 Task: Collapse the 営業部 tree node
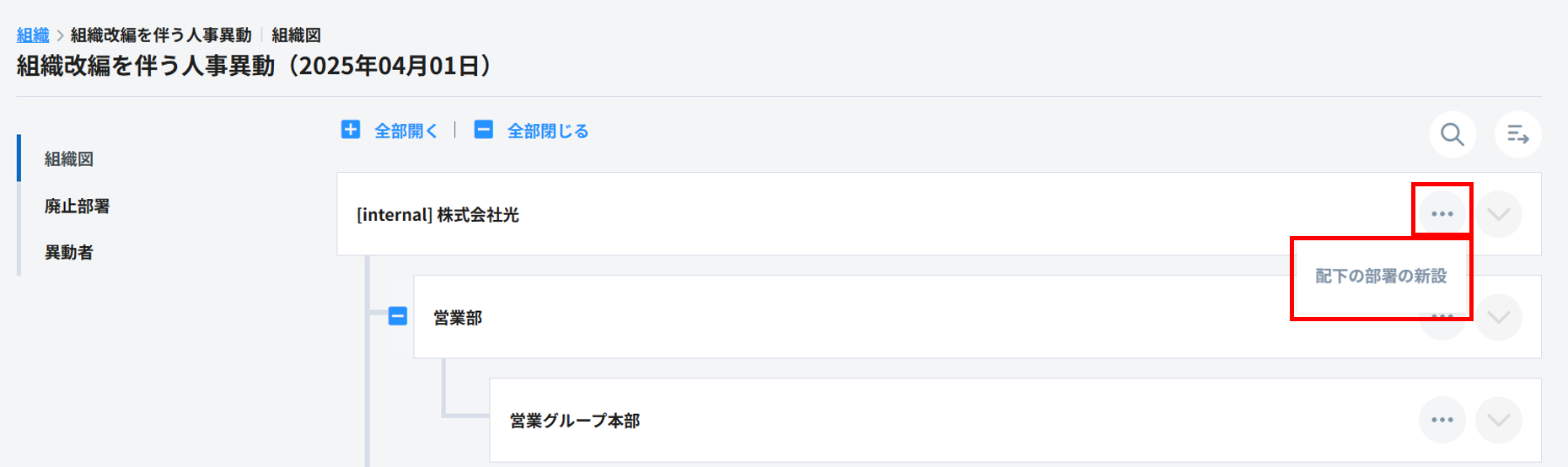coord(398,316)
